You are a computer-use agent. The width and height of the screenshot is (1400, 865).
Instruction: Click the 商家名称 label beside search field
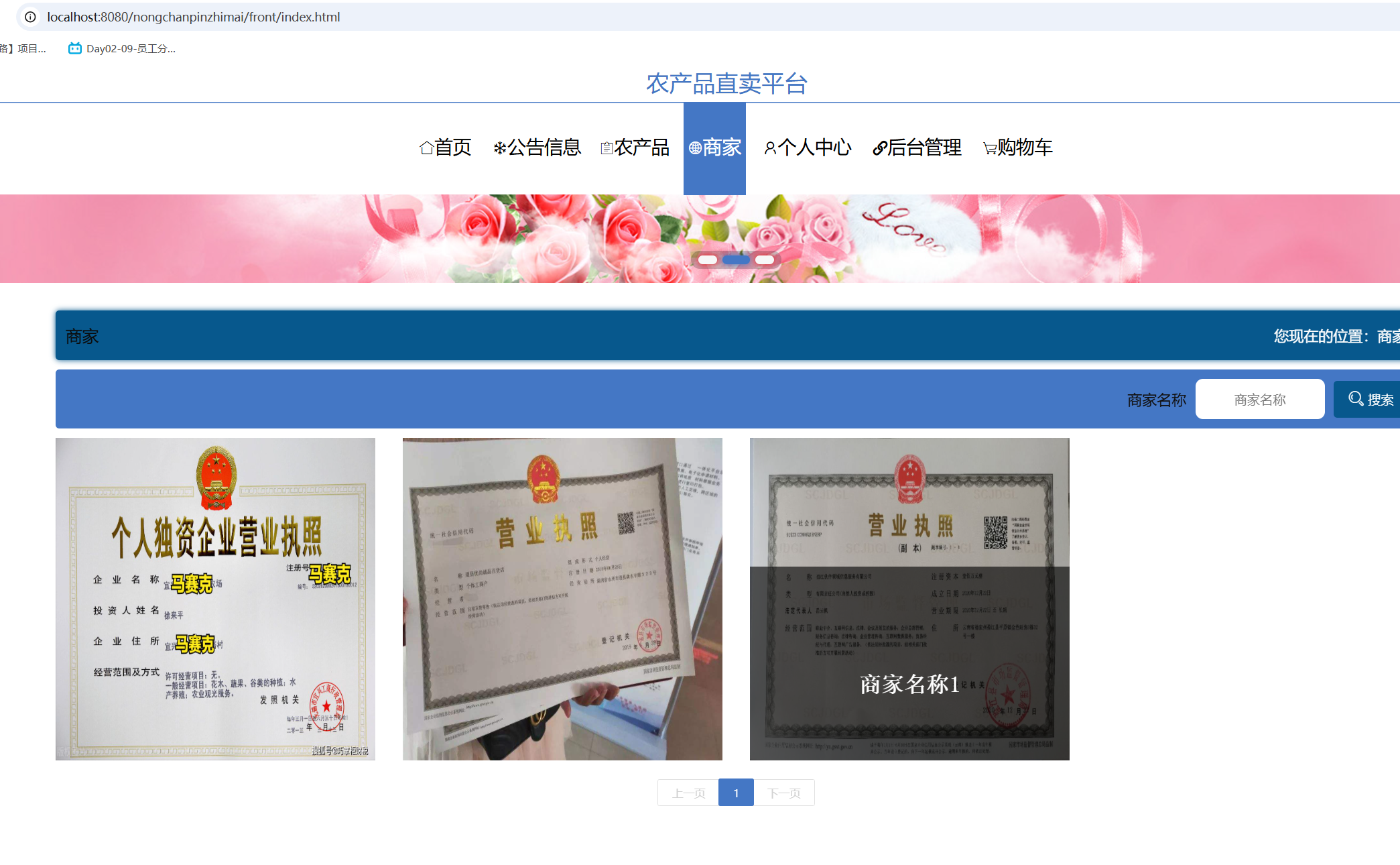point(1157,400)
